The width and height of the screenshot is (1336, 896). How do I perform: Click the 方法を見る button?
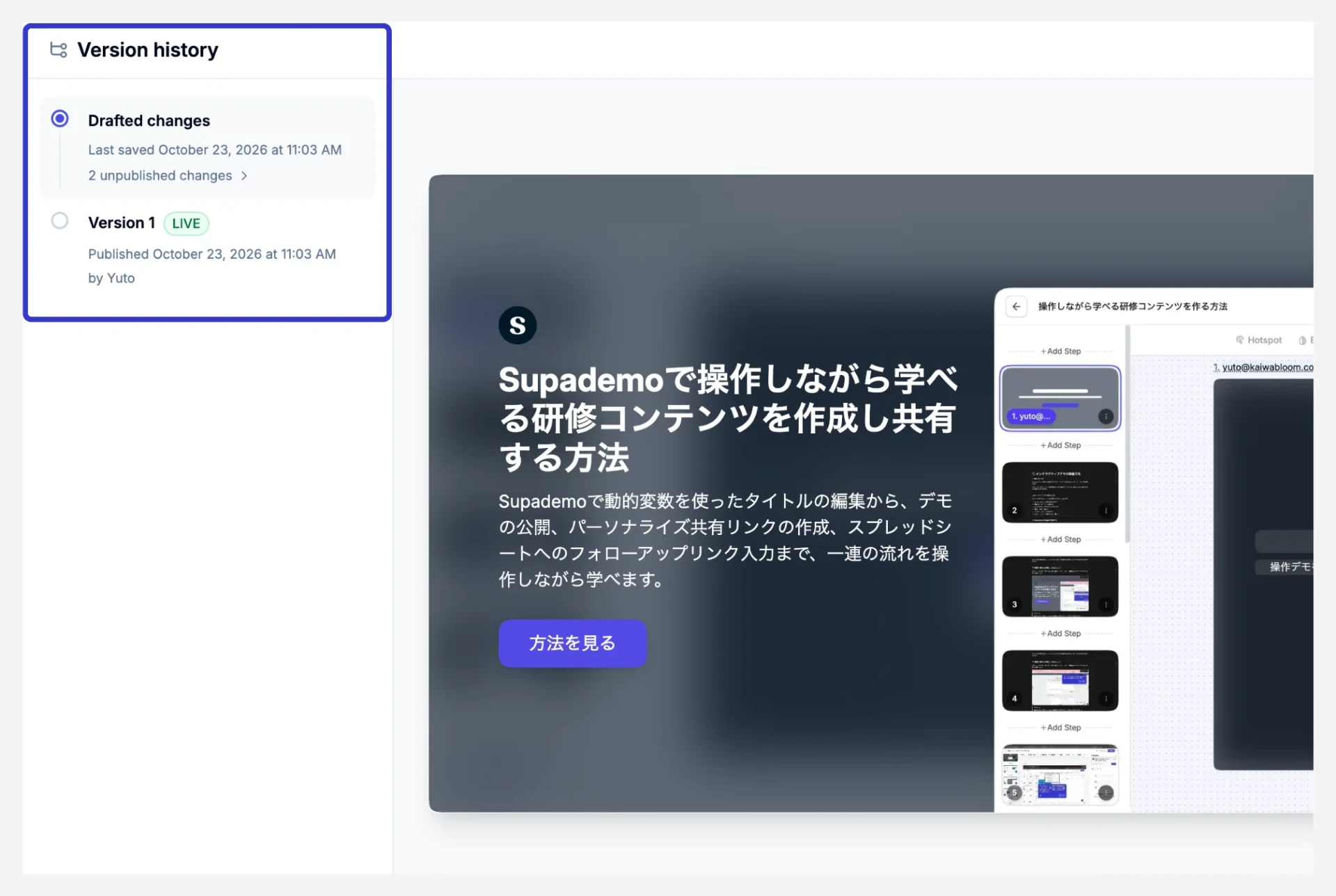(x=572, y=643)
